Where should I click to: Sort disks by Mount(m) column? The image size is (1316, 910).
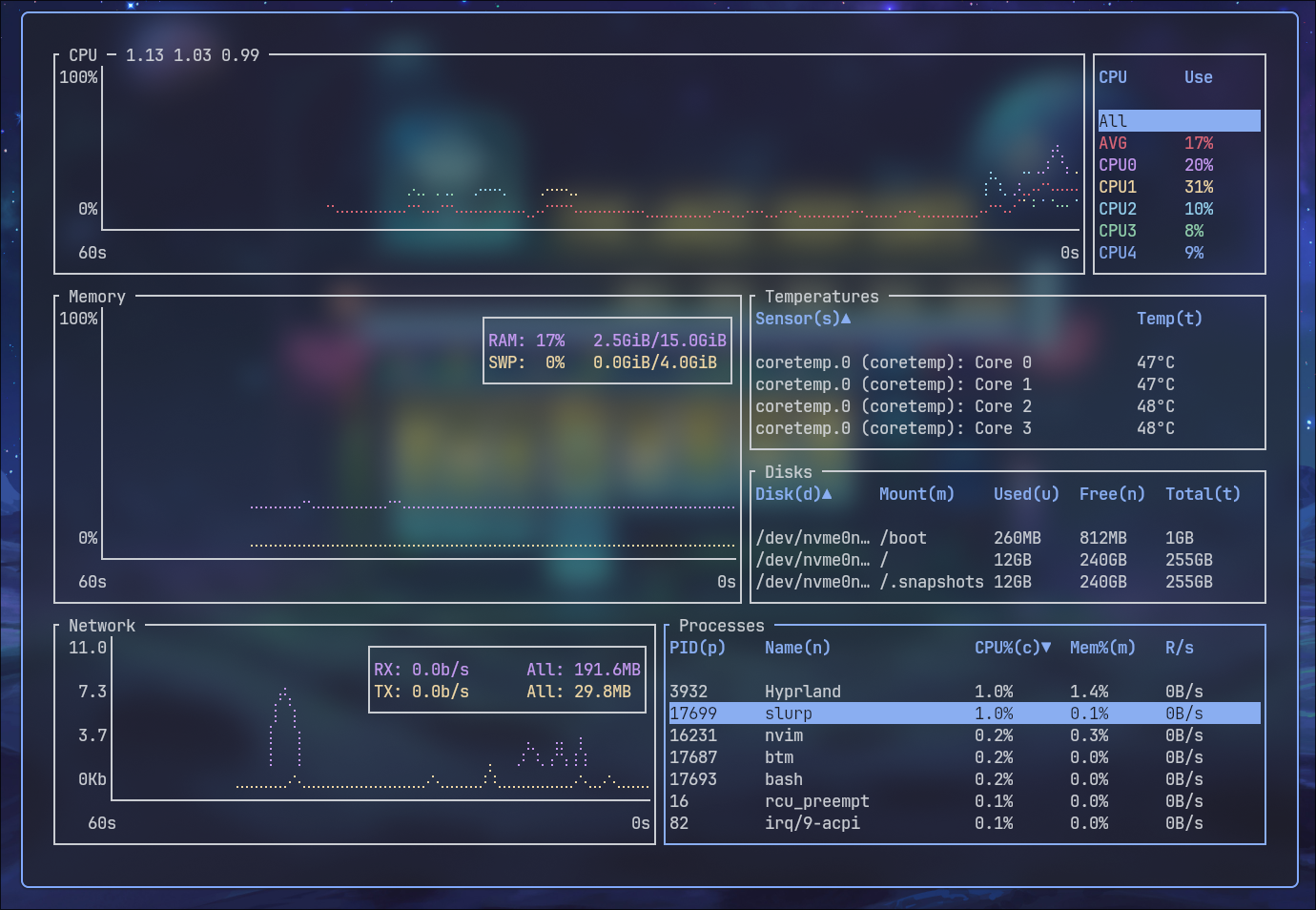tap(915, 494)
